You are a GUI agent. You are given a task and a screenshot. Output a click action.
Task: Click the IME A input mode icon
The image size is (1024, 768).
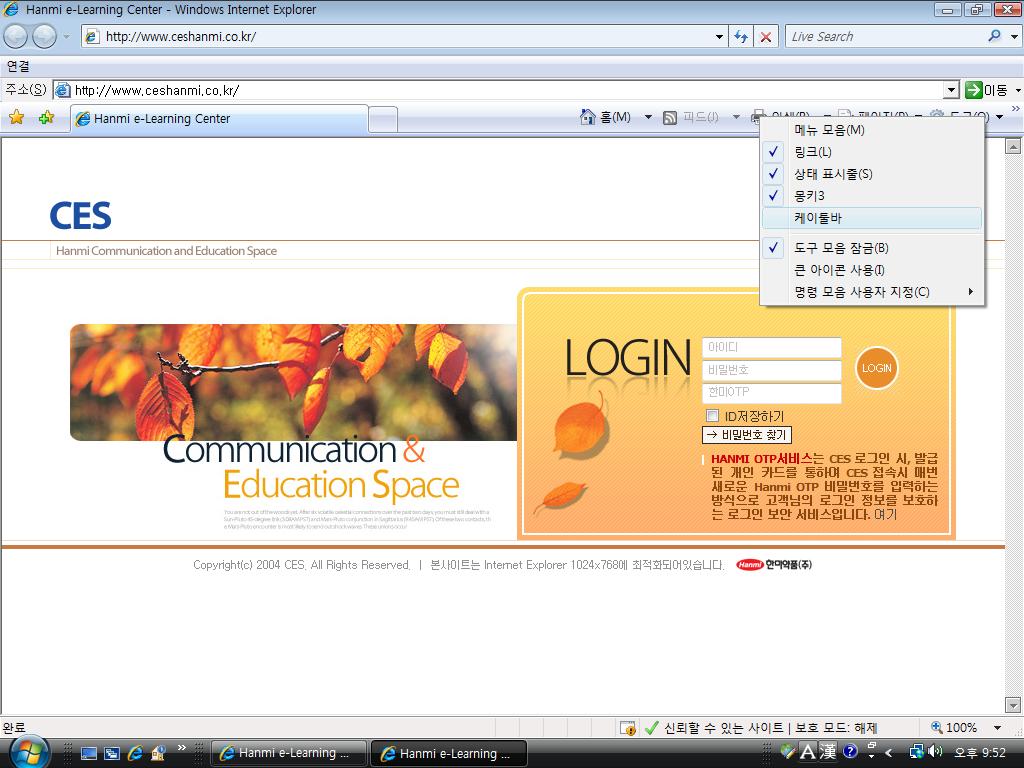(x=808, y=752)
